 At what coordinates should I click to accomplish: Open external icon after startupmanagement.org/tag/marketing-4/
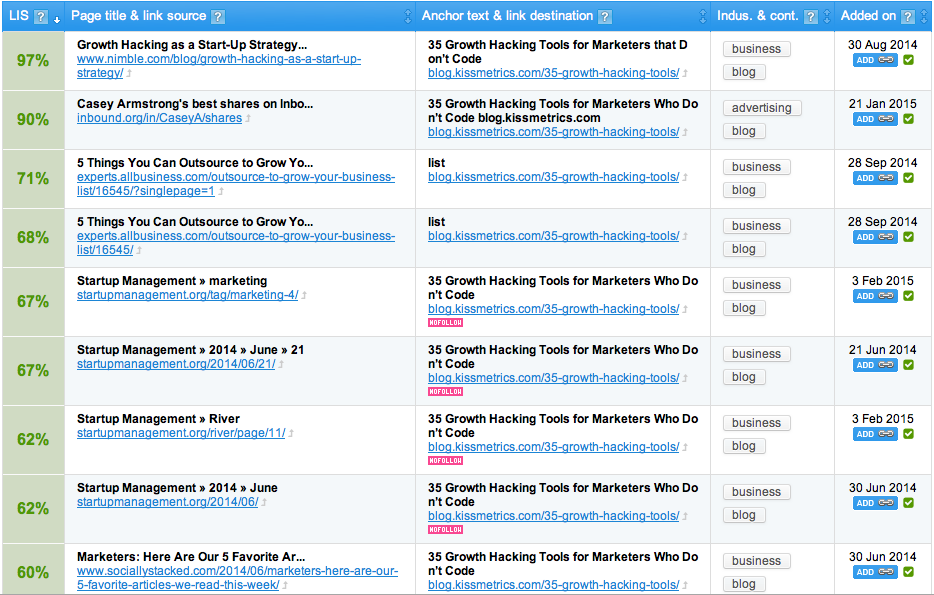(304, 295)
